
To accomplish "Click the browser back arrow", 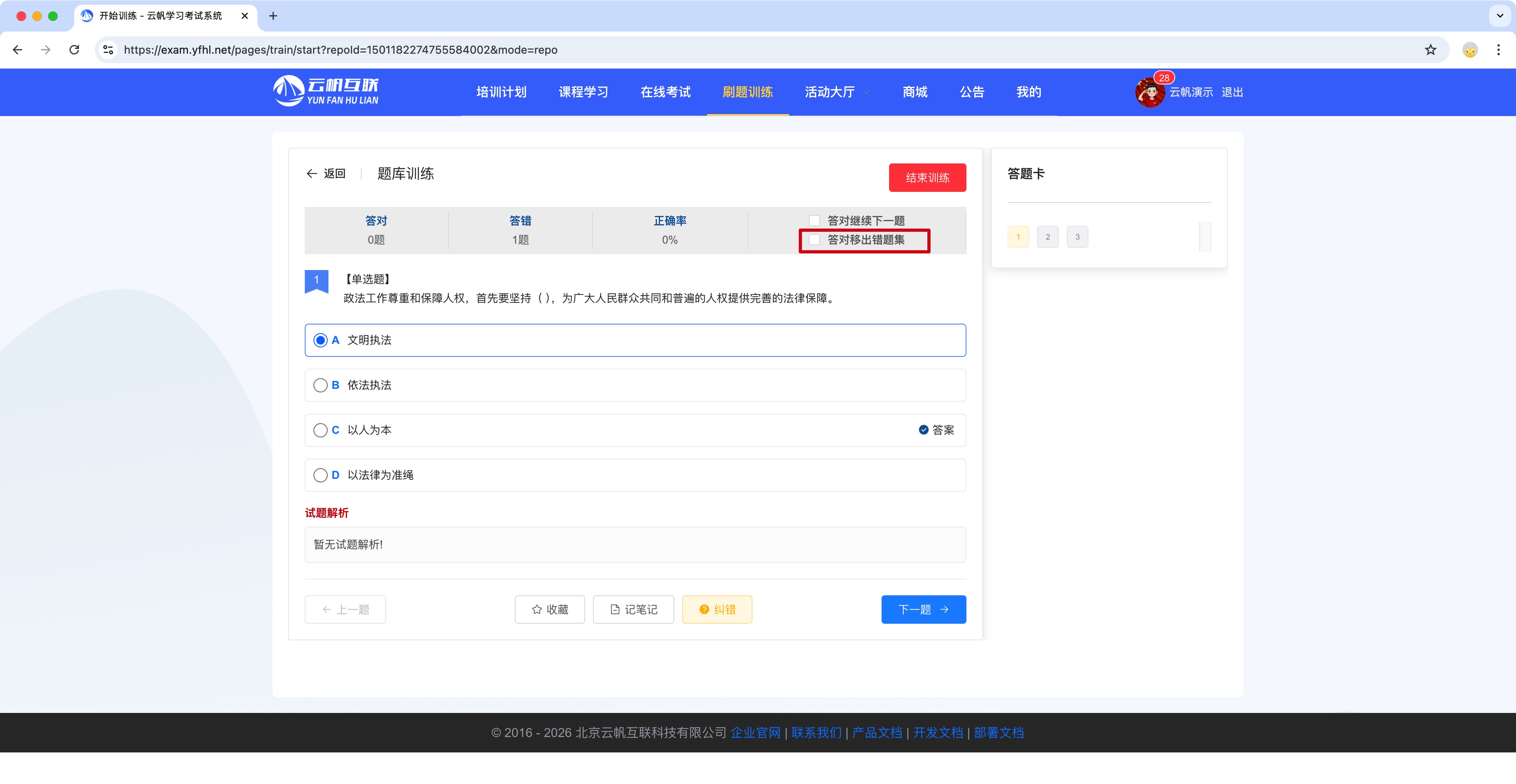I will point(18,49).
